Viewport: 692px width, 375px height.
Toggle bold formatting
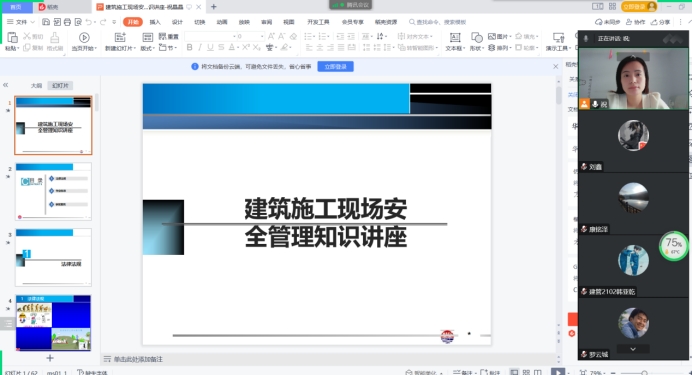pyautogui.click(x=189, y=47)
